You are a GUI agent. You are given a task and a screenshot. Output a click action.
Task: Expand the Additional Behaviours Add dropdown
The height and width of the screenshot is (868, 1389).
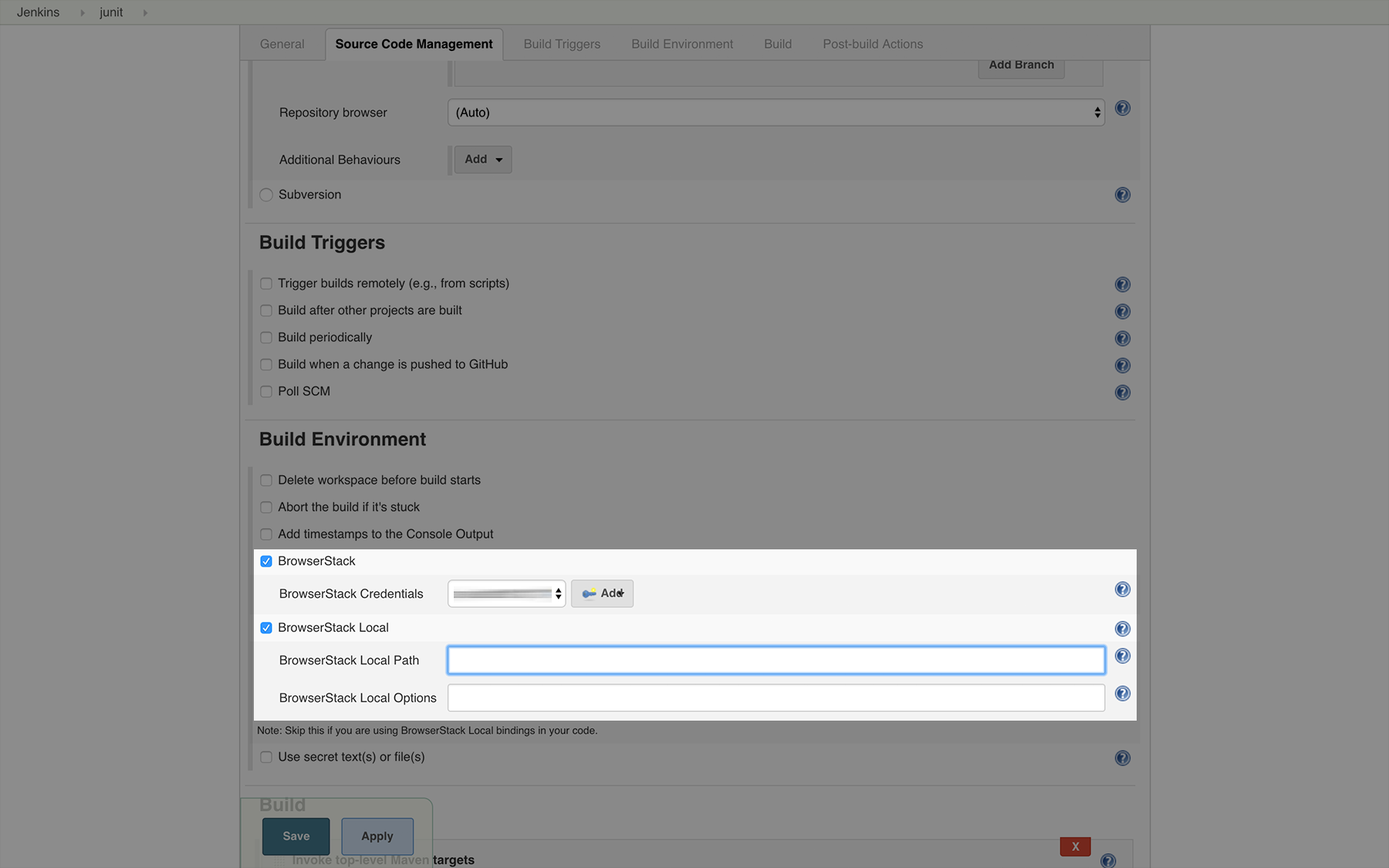483,159
